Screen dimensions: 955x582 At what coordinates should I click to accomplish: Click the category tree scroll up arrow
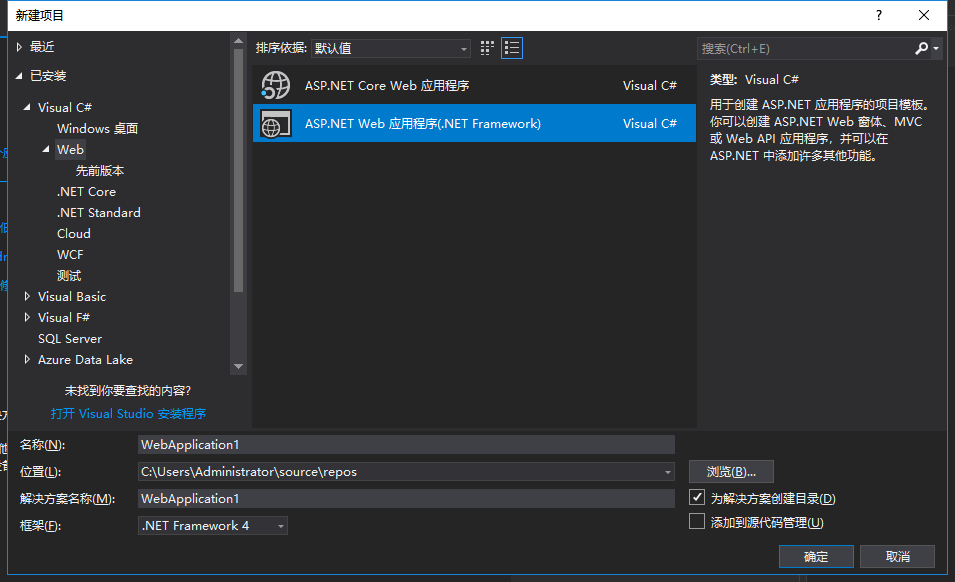click(x=238, y=41)
